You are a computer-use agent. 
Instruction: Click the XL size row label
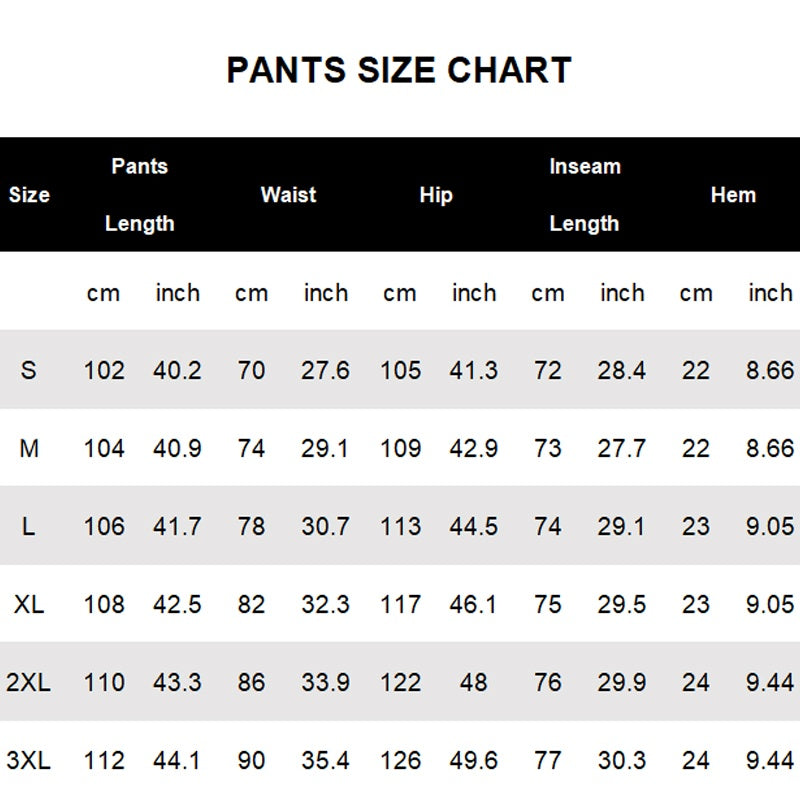[x=29, y=604]
